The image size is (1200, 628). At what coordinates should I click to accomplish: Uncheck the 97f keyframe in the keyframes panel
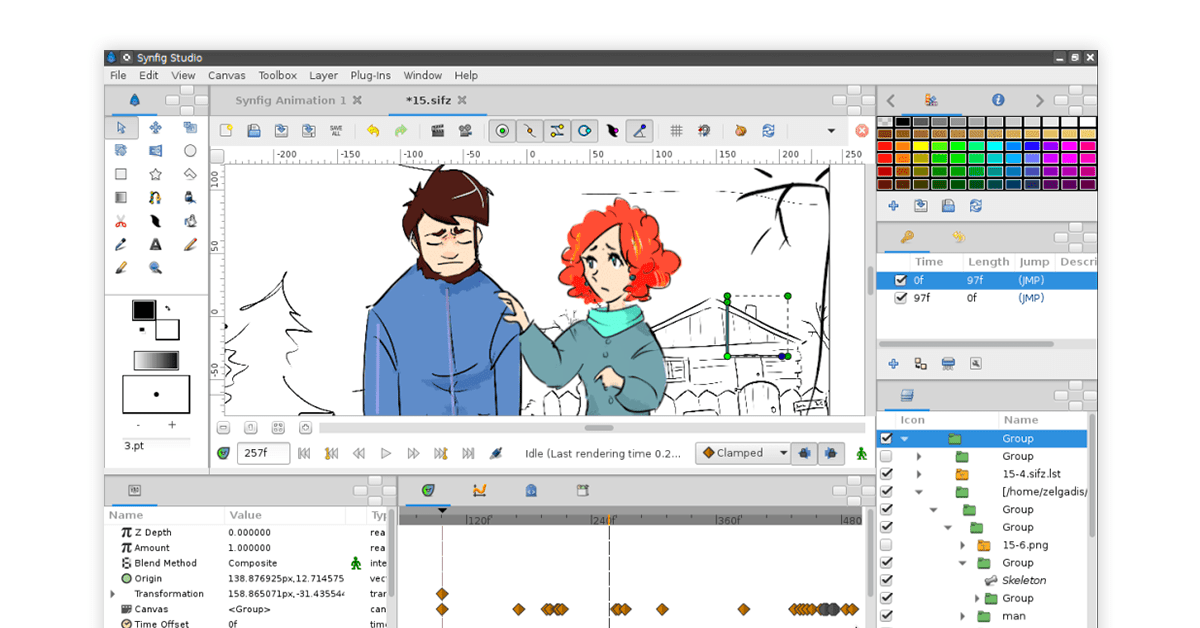[x=901, y=296]
